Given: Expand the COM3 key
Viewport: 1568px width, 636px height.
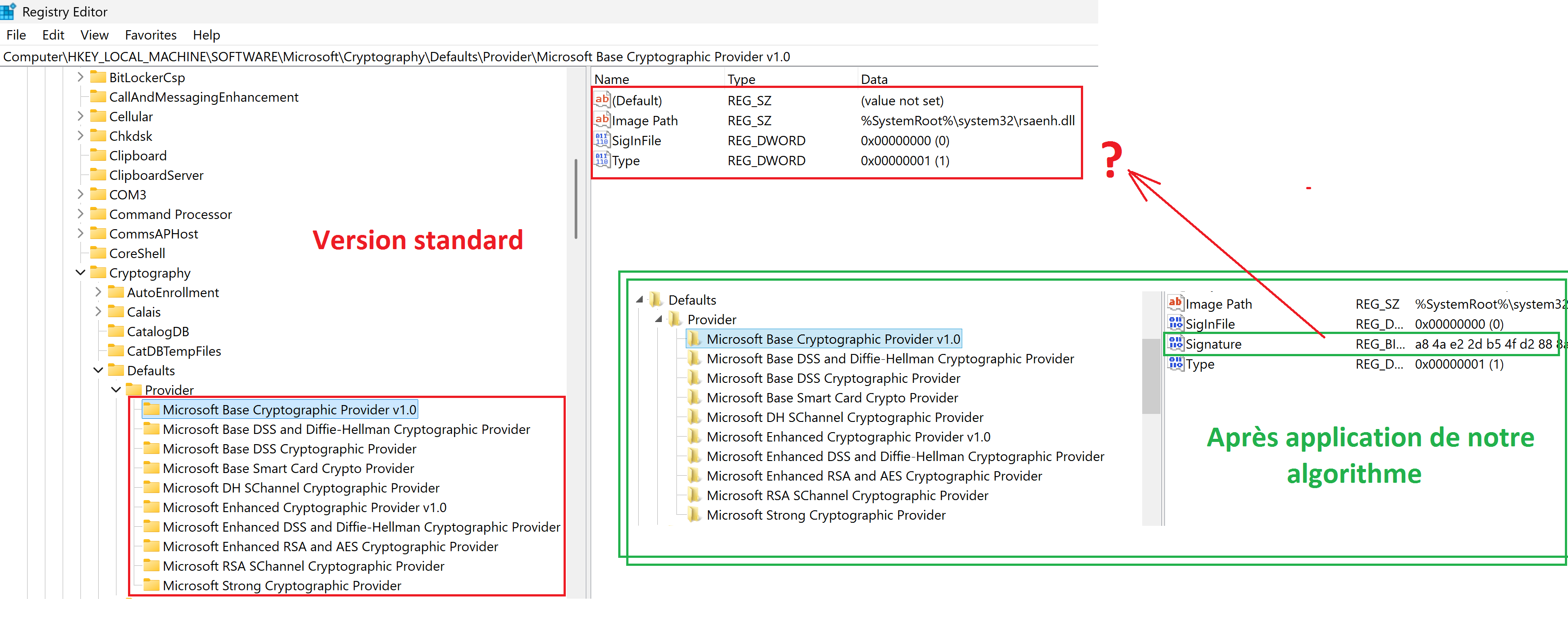Looking at the screenshot, I should pos(80,195).
